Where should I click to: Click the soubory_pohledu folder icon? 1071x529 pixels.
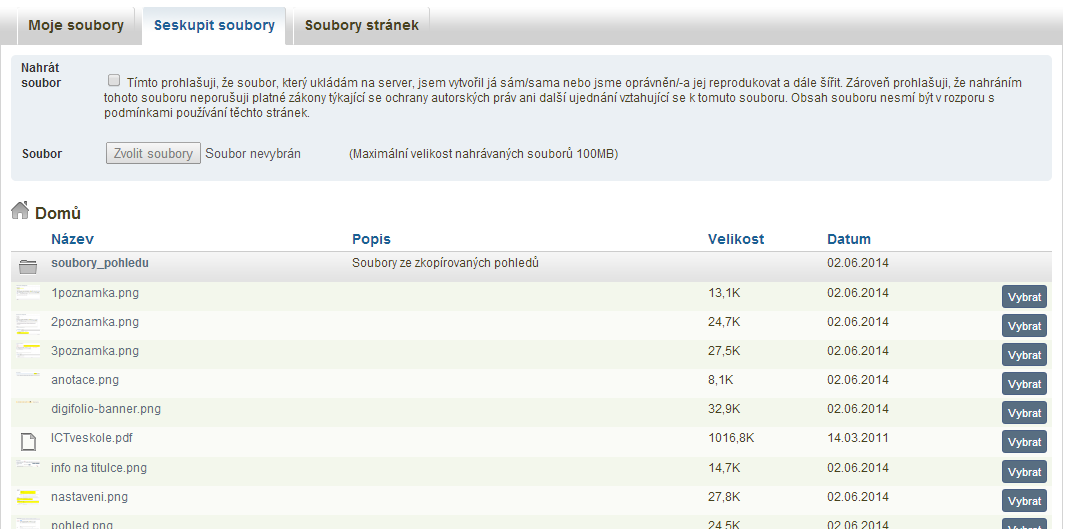[x=28, y=266]
